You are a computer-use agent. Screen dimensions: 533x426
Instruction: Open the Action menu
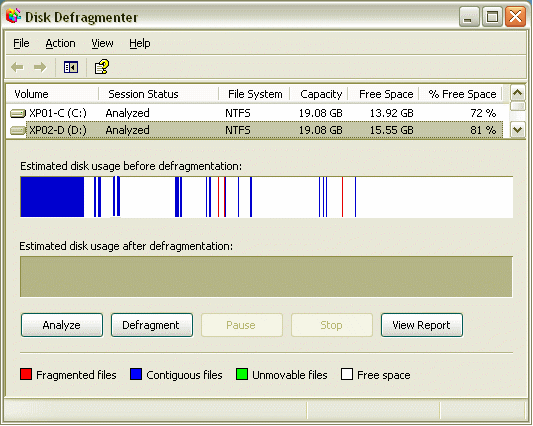(x=61, y=44)
